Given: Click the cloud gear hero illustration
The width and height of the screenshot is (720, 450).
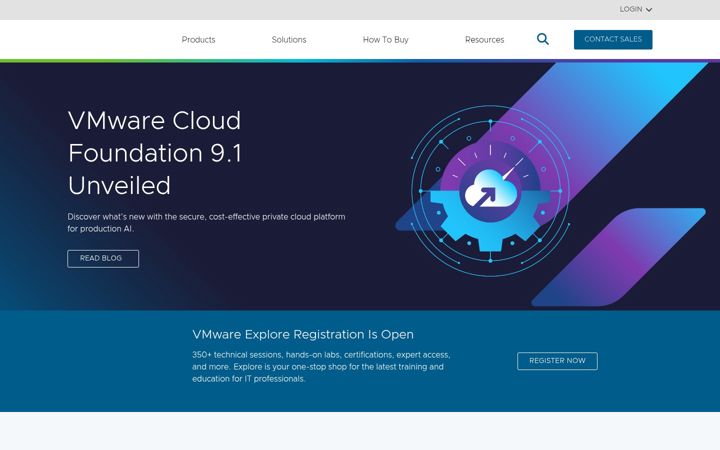Looking at the screenshot, I should (x=490, y=191).
